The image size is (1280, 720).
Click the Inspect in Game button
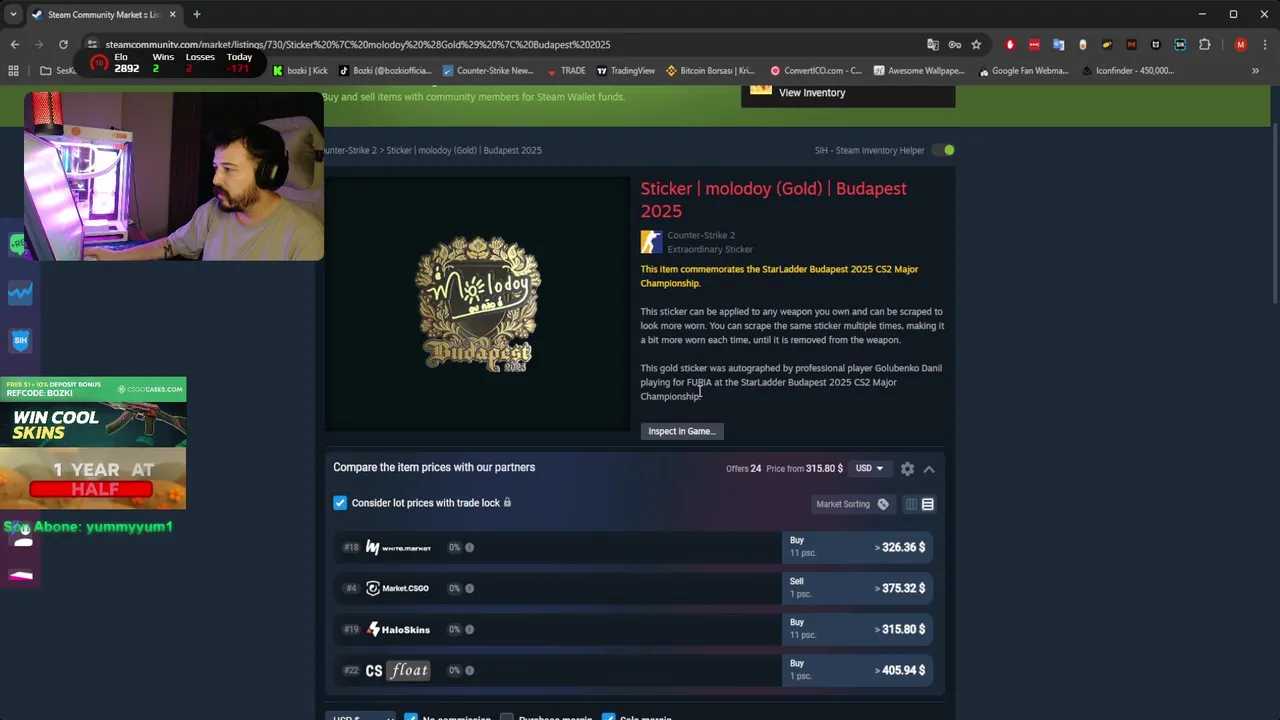click(x=682, y=431)
